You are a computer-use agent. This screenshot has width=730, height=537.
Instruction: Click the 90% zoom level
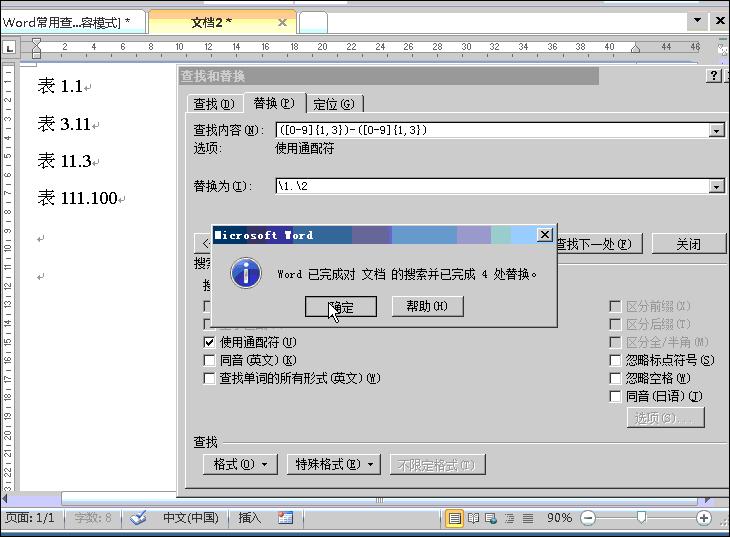[x=559, y=518]
